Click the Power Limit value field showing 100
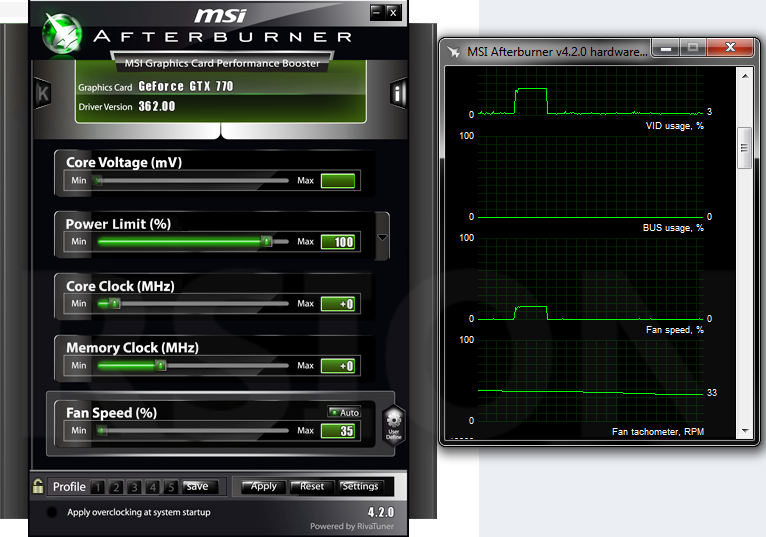 click(x=338, y=242)
